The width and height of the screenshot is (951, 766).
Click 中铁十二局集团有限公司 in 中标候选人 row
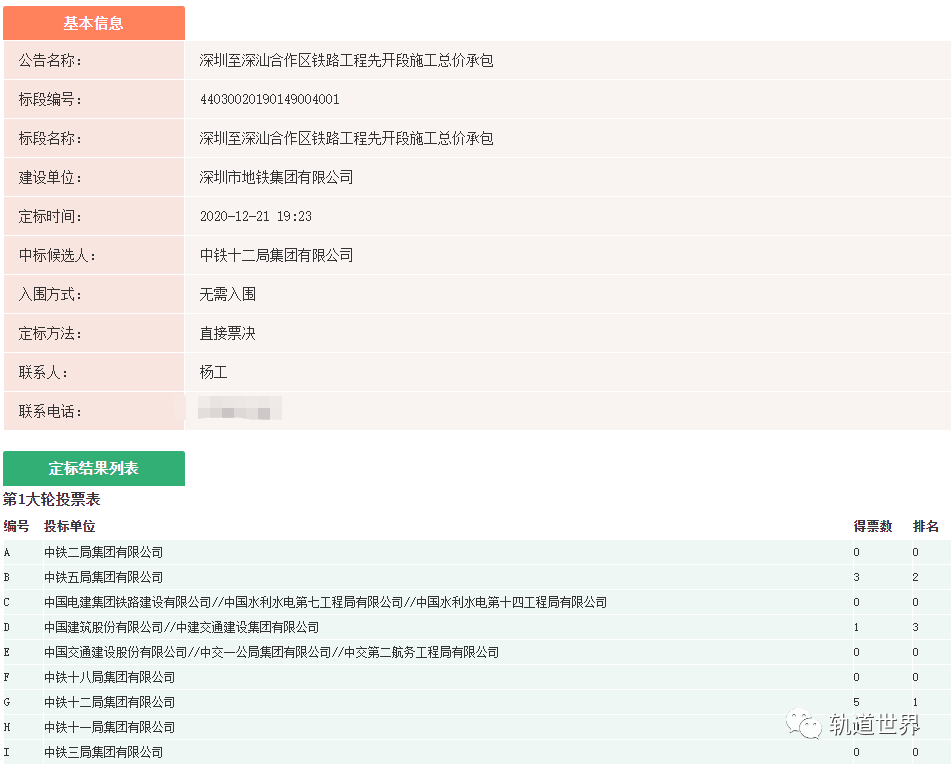(x=277, y=255)
